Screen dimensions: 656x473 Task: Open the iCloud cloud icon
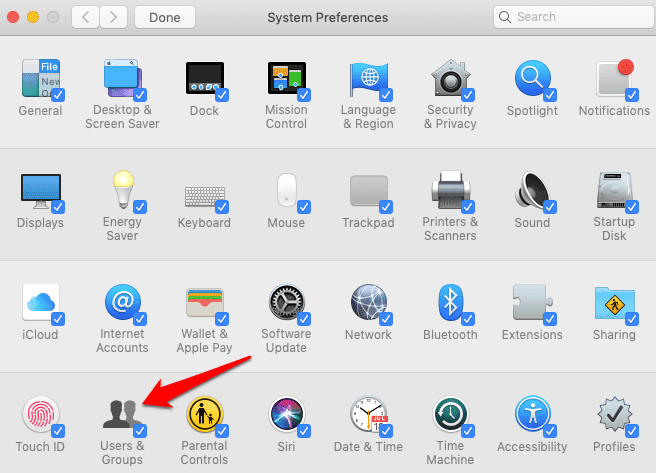pos(41,302)
